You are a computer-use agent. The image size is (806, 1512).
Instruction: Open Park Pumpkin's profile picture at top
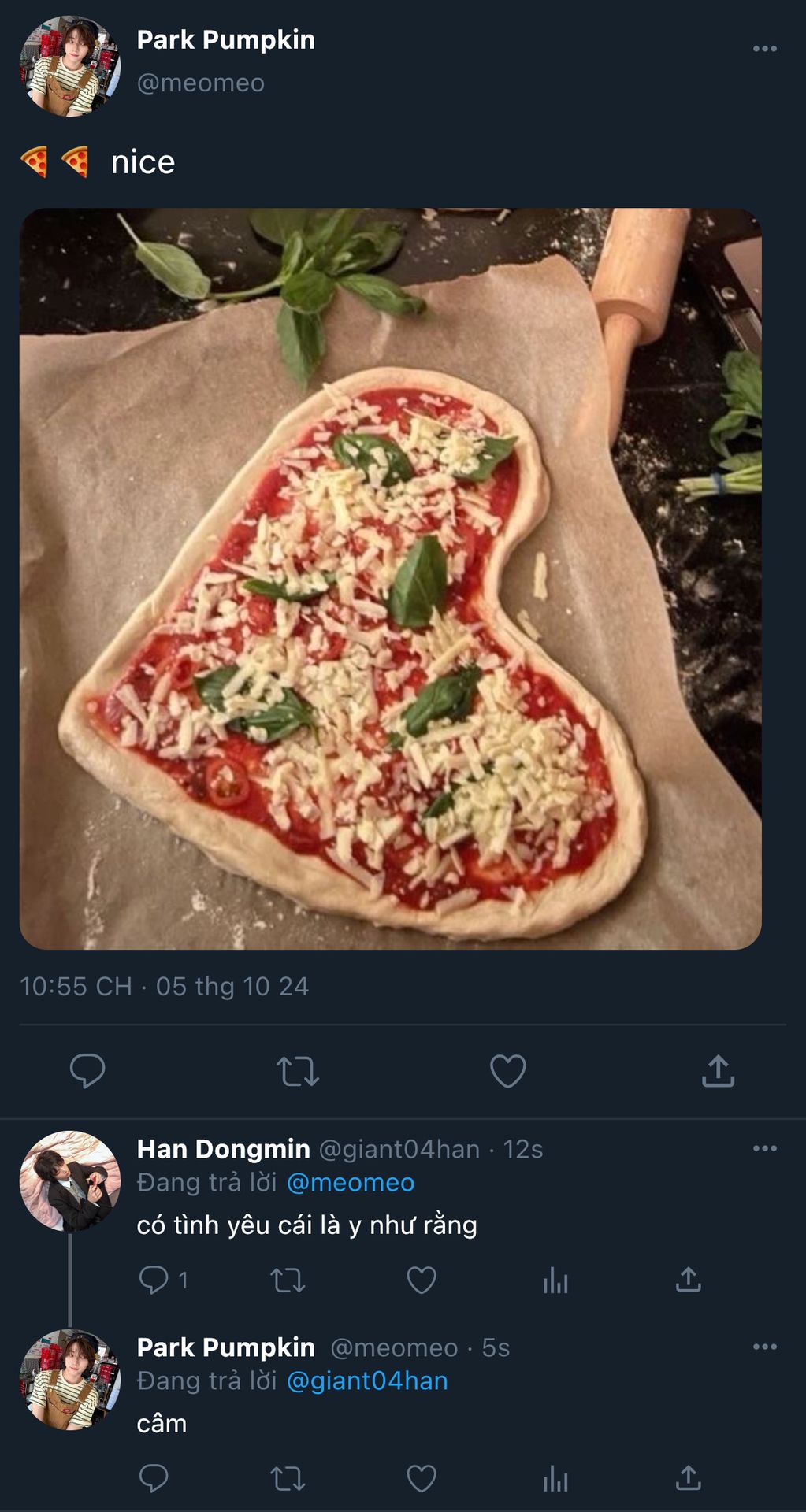69,66
